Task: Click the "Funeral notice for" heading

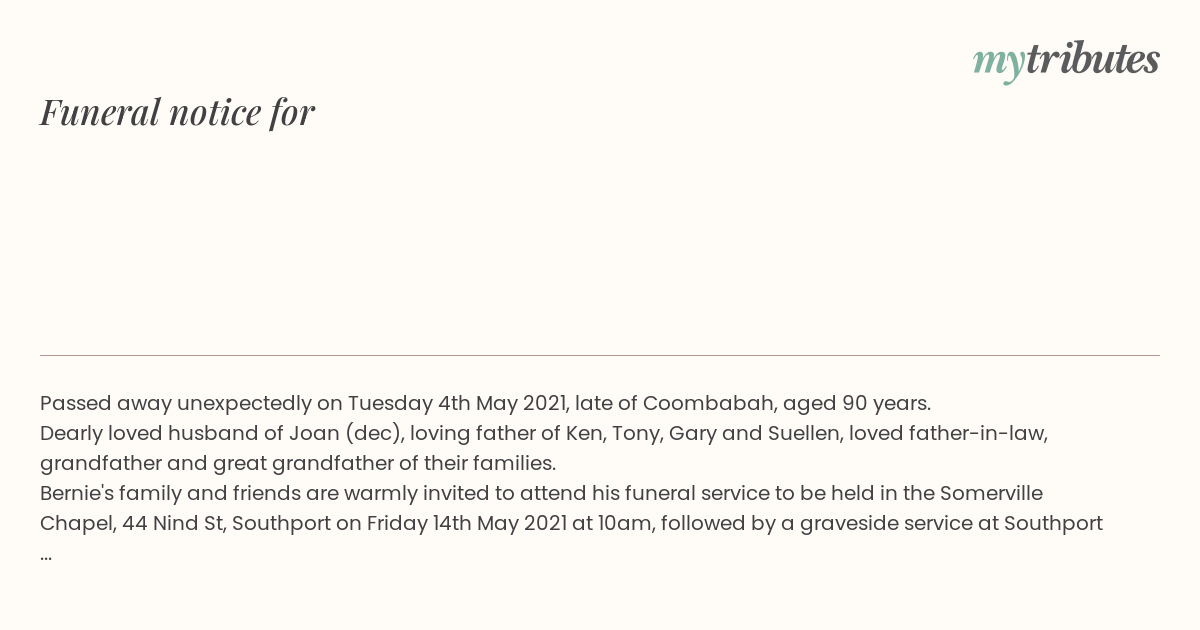Action: 177,112
